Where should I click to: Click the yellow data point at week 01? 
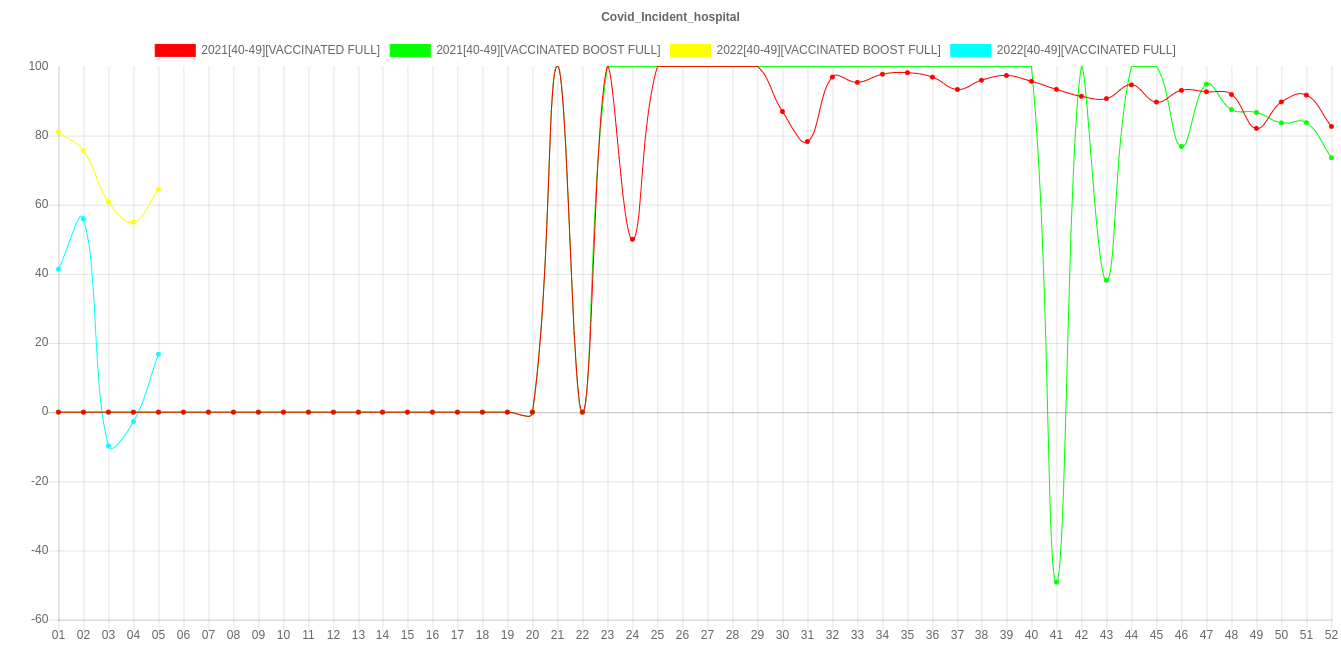click(58, 132)
